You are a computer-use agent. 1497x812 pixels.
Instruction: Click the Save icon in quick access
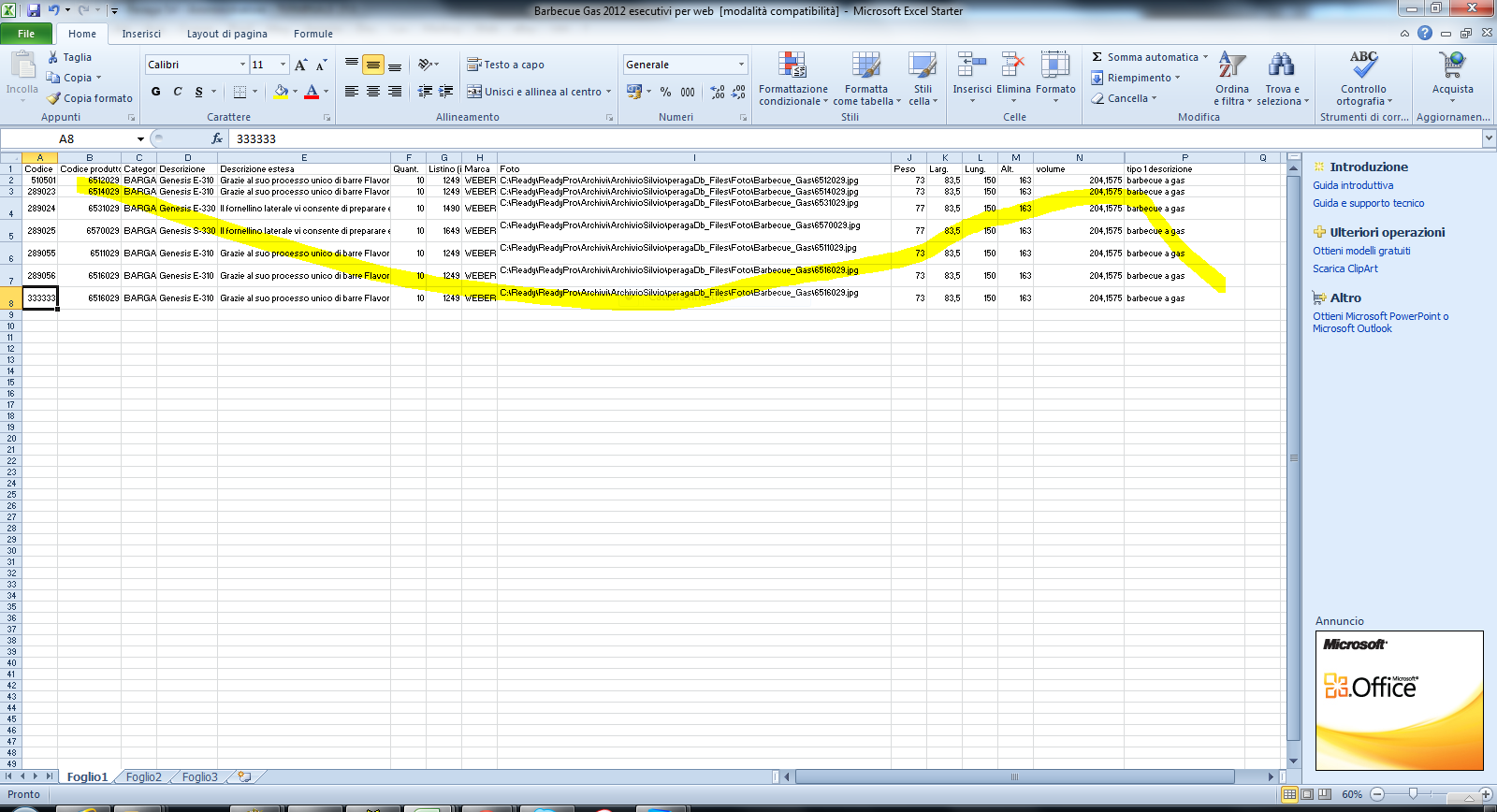coord(34,10)
